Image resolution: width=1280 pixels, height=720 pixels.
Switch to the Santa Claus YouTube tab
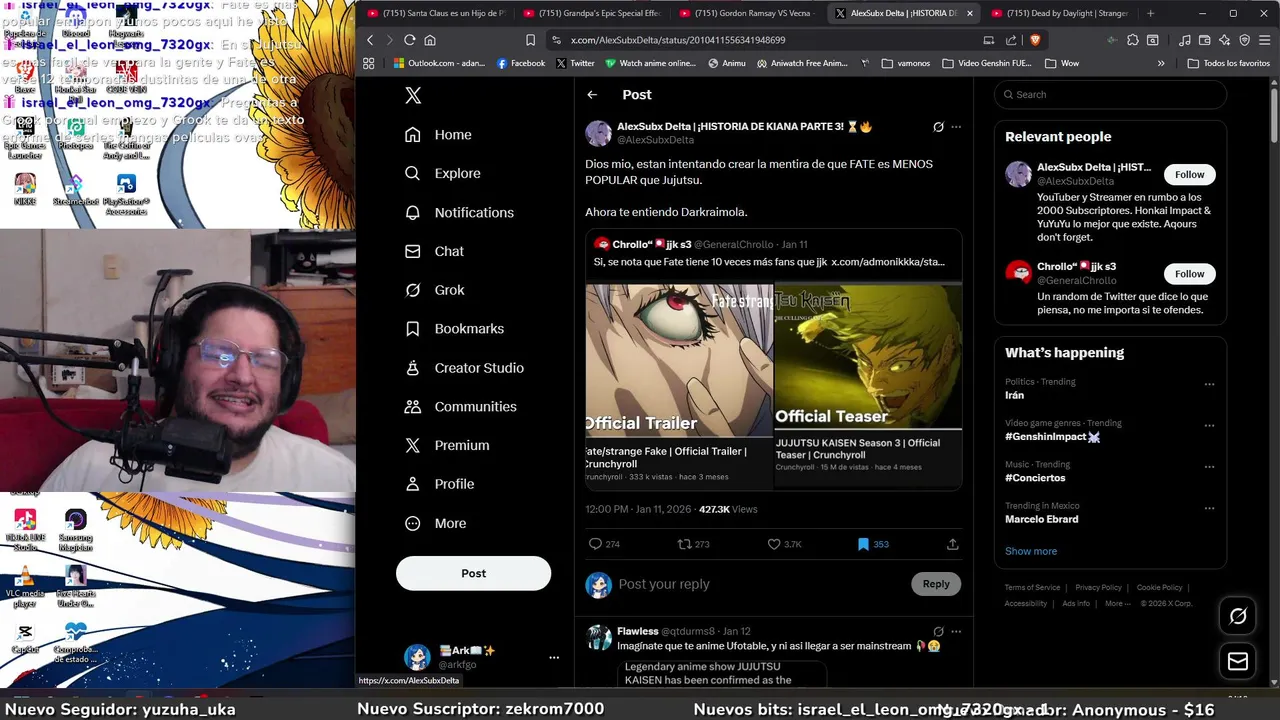[x=438, y=13]
